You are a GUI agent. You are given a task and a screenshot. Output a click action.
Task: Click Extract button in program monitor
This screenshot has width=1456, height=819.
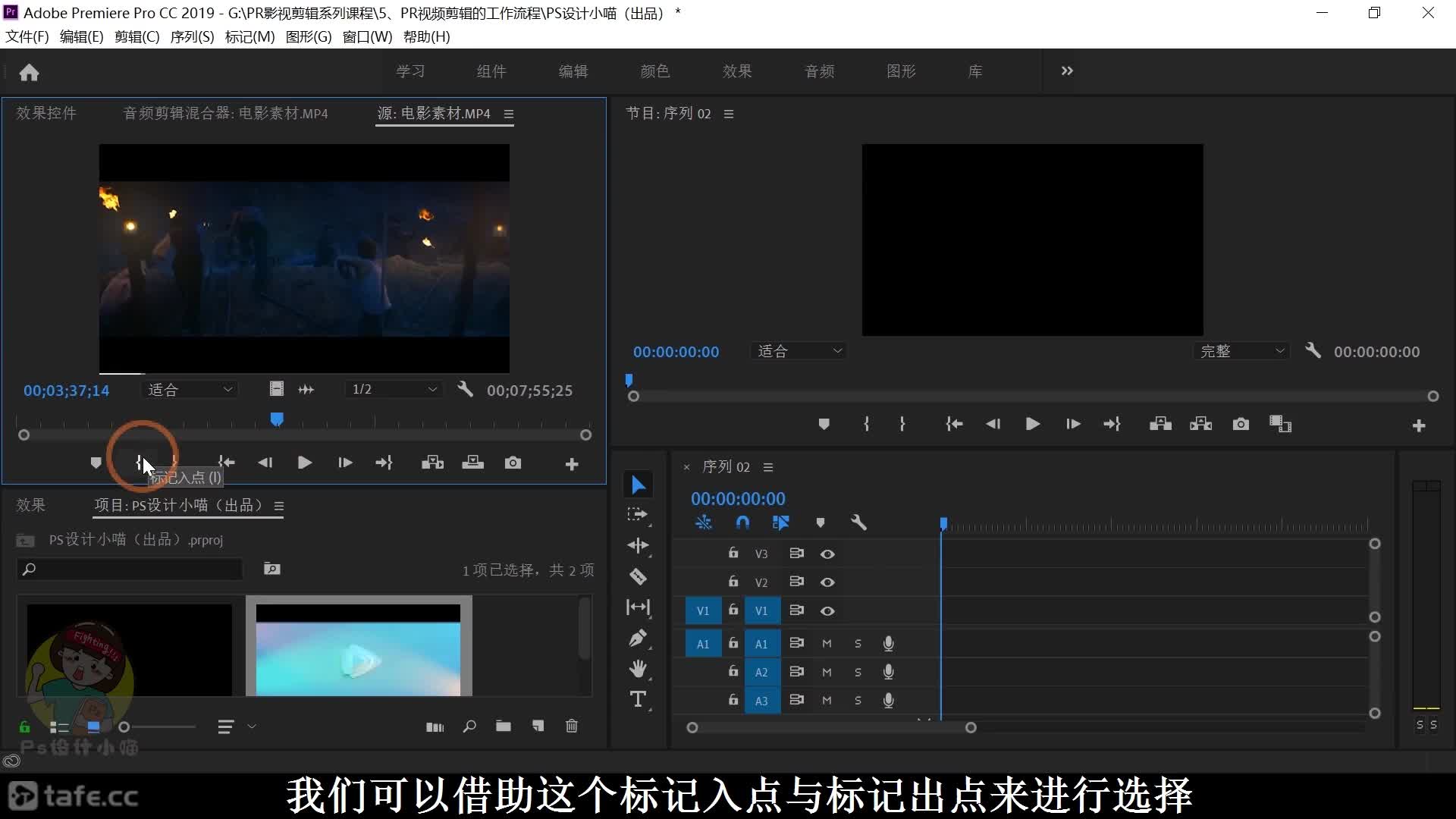pyautogui.click(x=1201, y=424)
